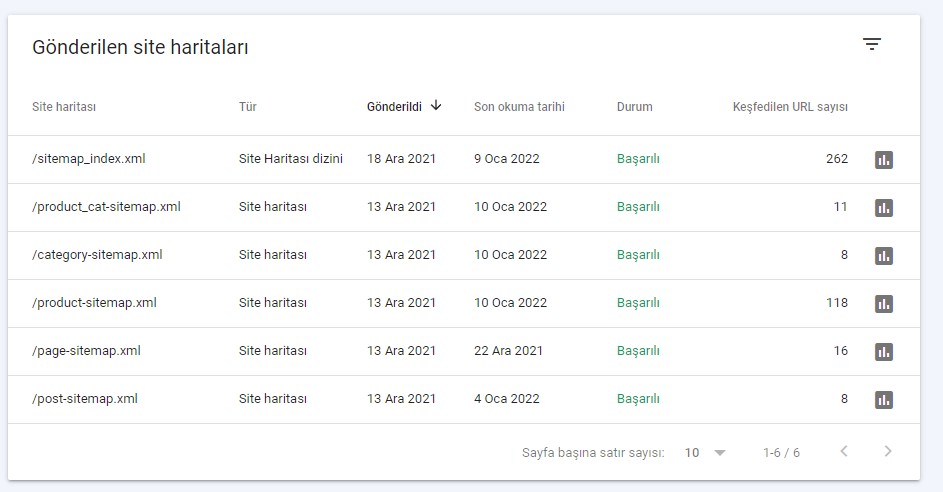
Task: Select the /product_cat-sitemap.xml sitemap
Action: pyautogui.click(x=106, y=207)
